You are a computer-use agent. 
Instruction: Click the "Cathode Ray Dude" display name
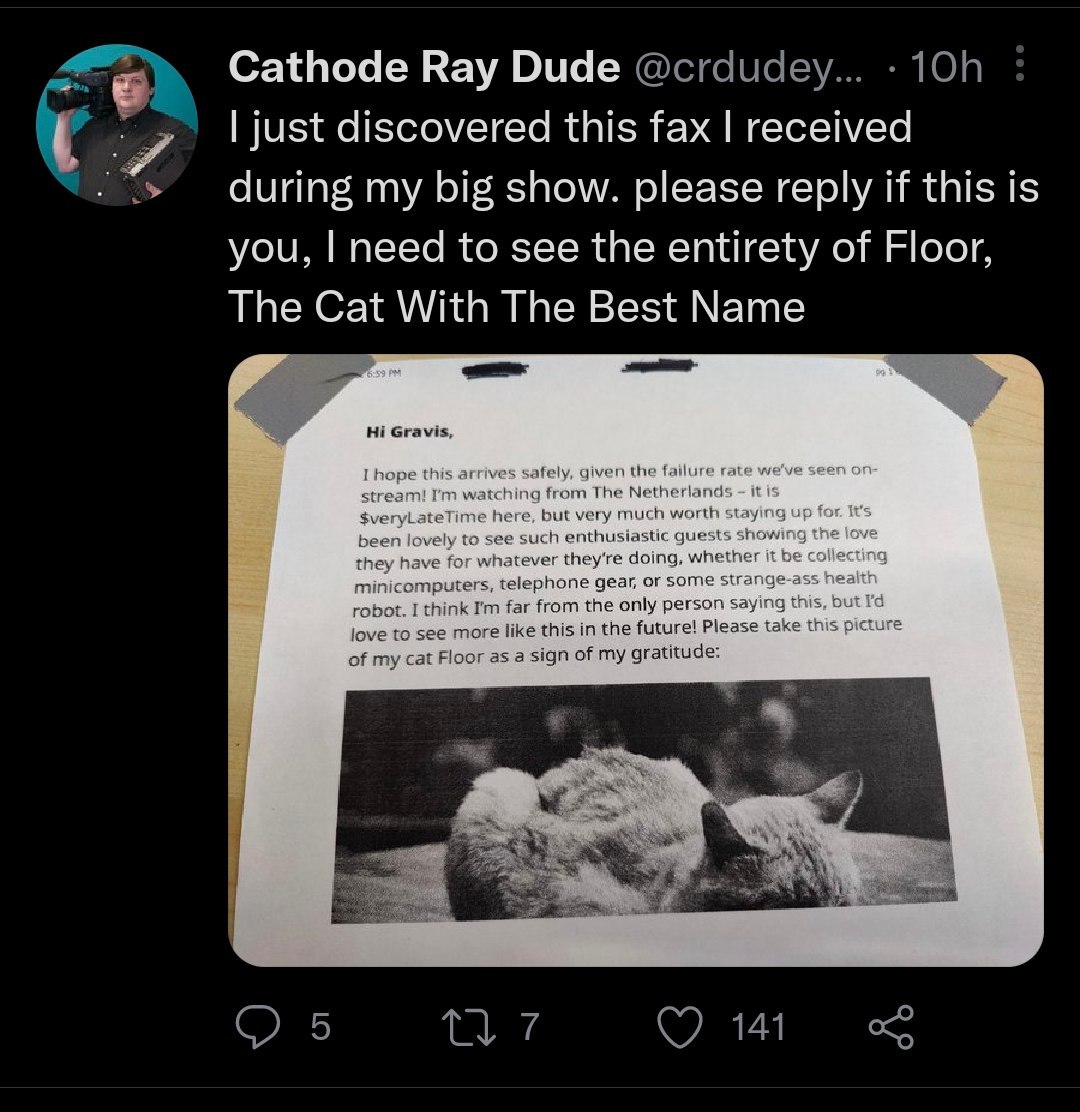(424, 68)
